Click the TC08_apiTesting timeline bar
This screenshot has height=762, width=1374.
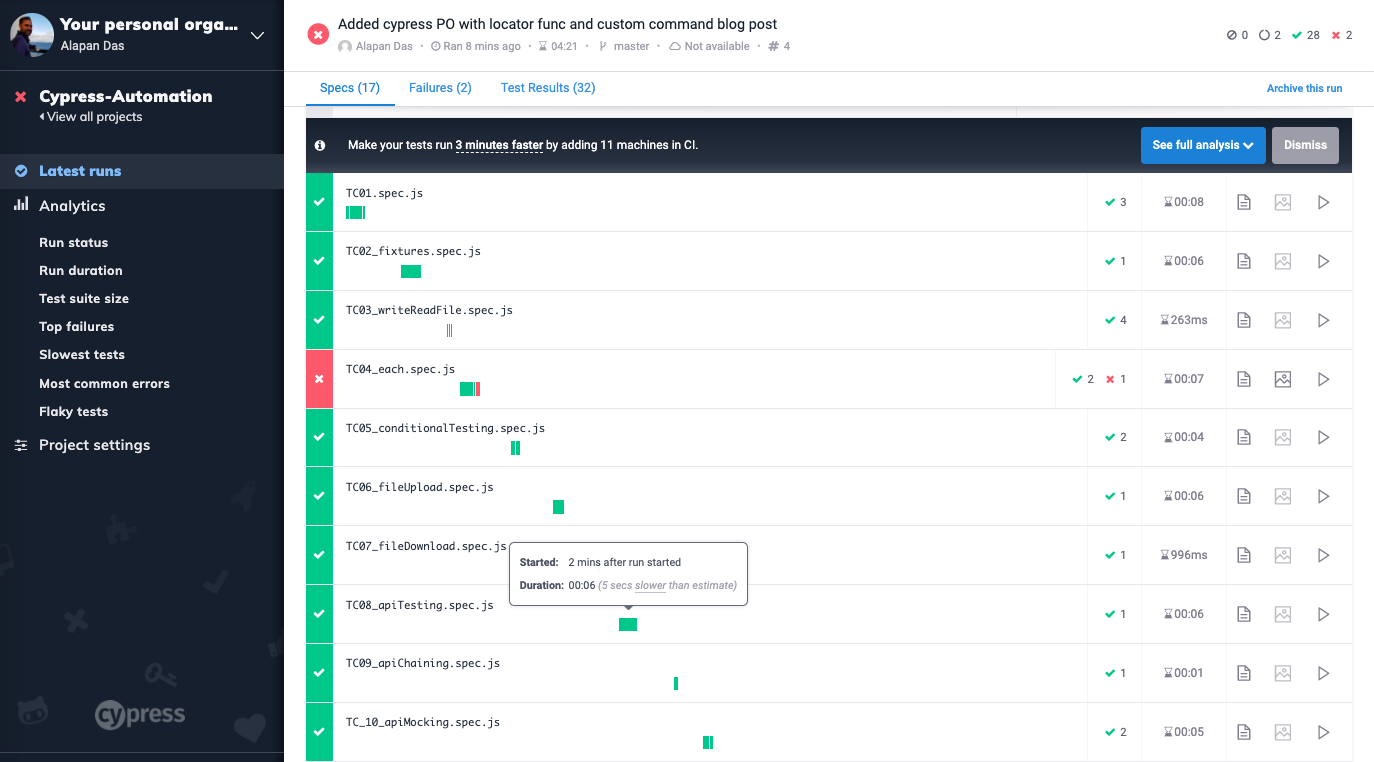(x=628, y=625)
